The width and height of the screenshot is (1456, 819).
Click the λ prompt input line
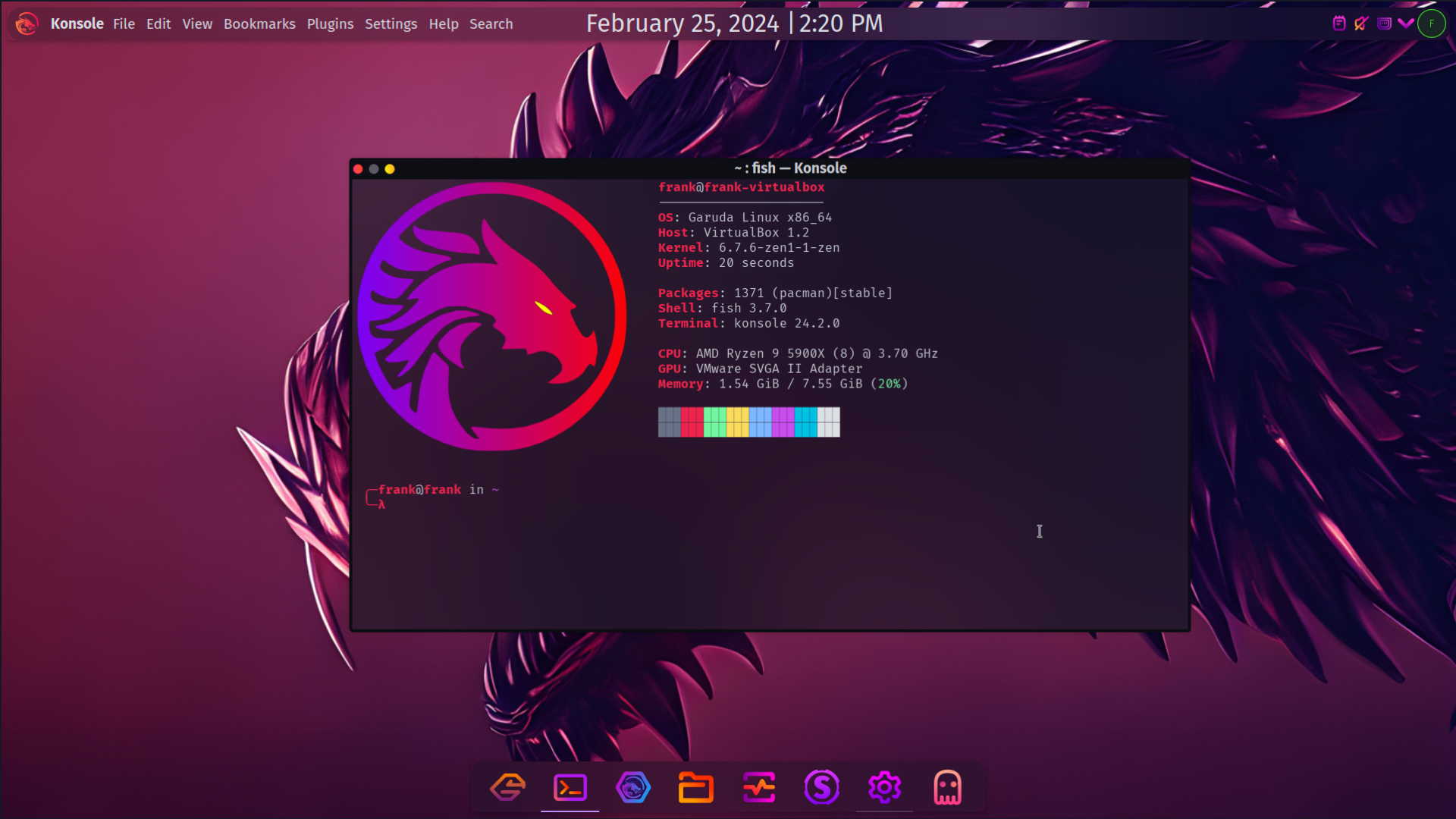(381, 505)
